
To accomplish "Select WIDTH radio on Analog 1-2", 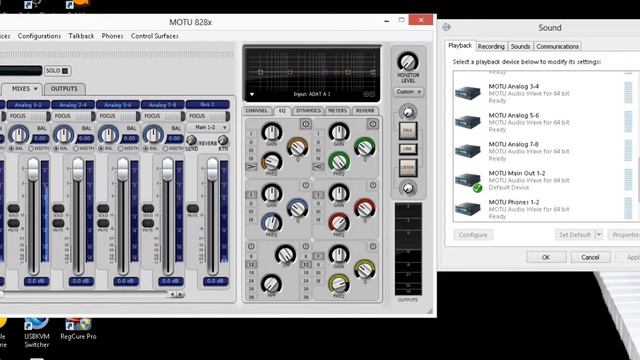I will point(31,149).
